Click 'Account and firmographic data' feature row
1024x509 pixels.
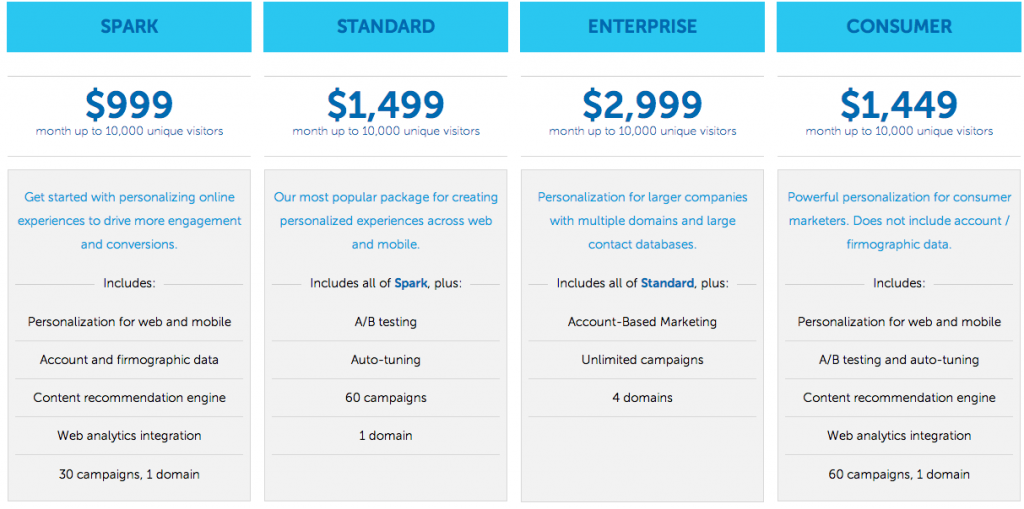129,360
